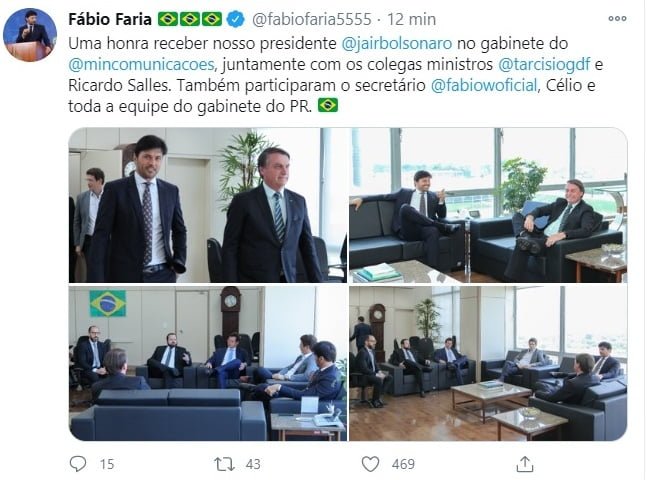This screenshot has width=649, height=480.
Task: Click the Fábio Faria display name
Action: click(x=110, y=19)
